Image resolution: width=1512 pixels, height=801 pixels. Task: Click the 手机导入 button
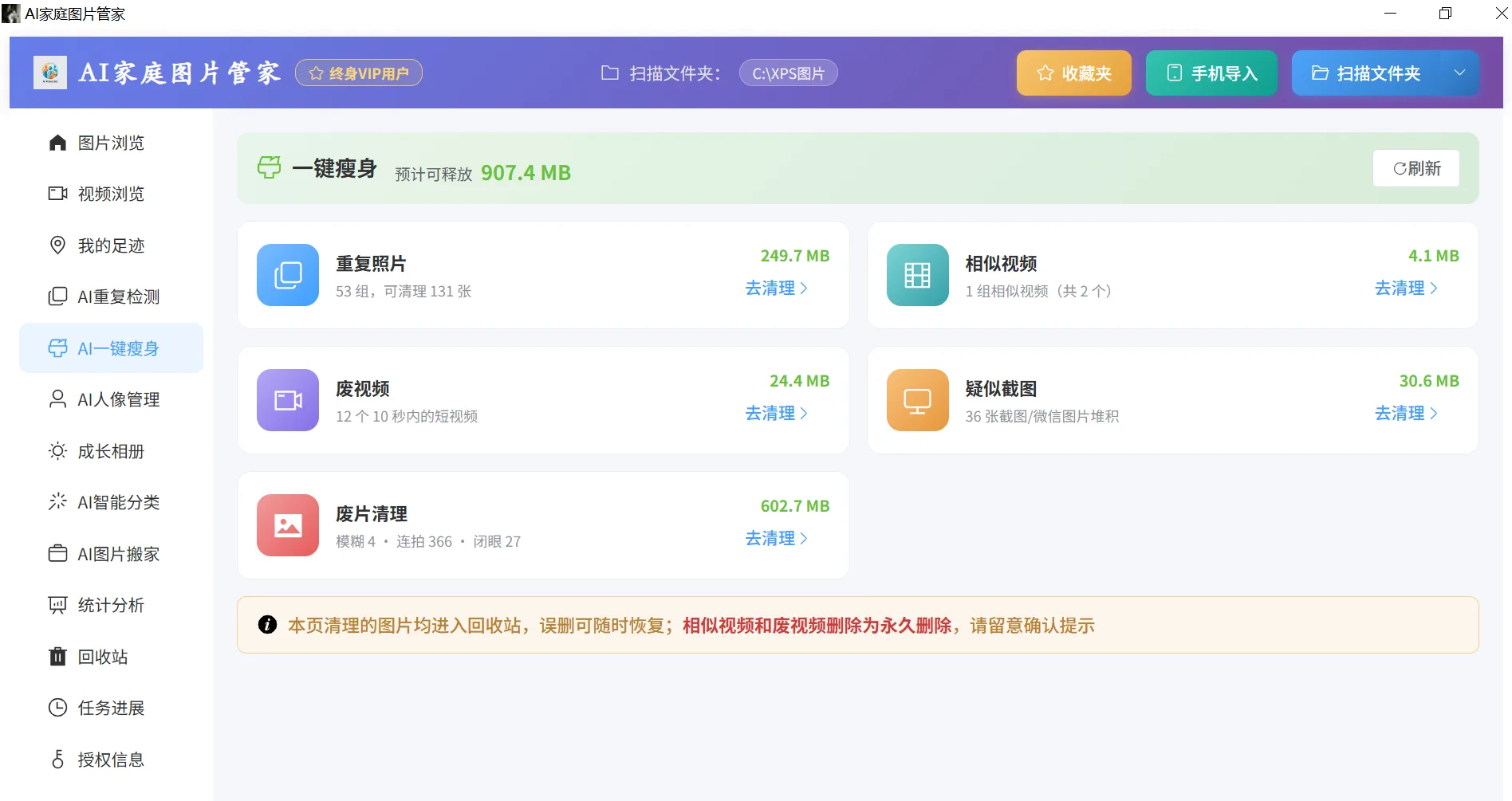(x=1211, y=73)
